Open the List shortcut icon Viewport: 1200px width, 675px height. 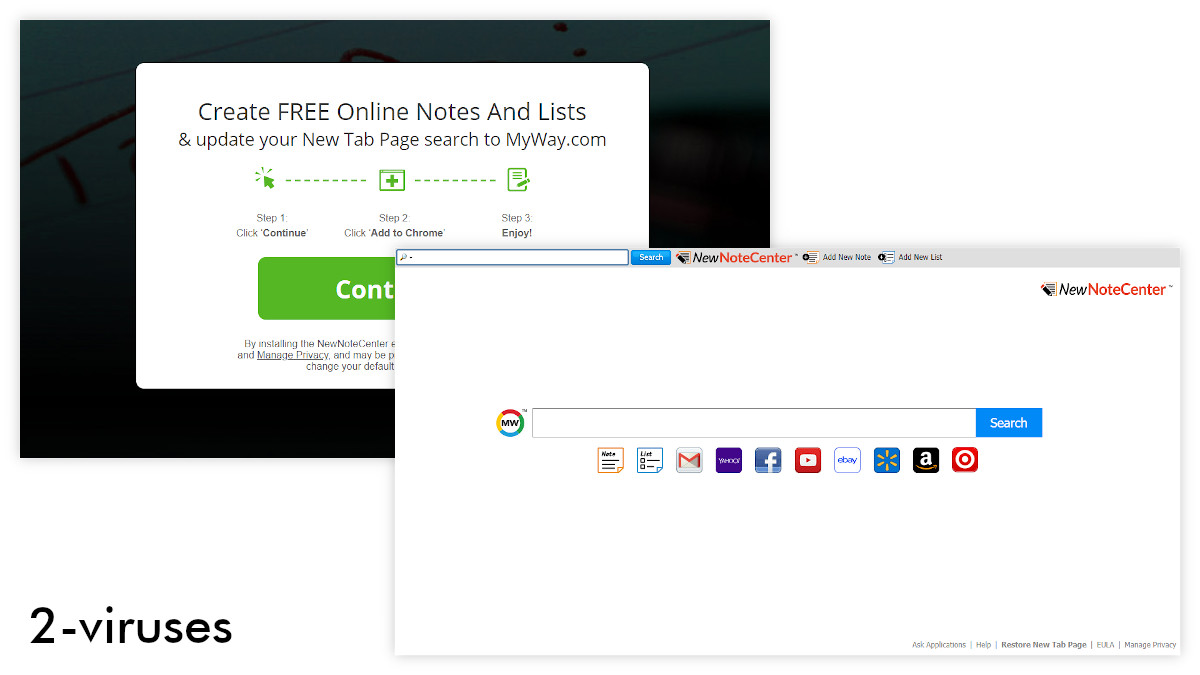[x=649, y=460]
